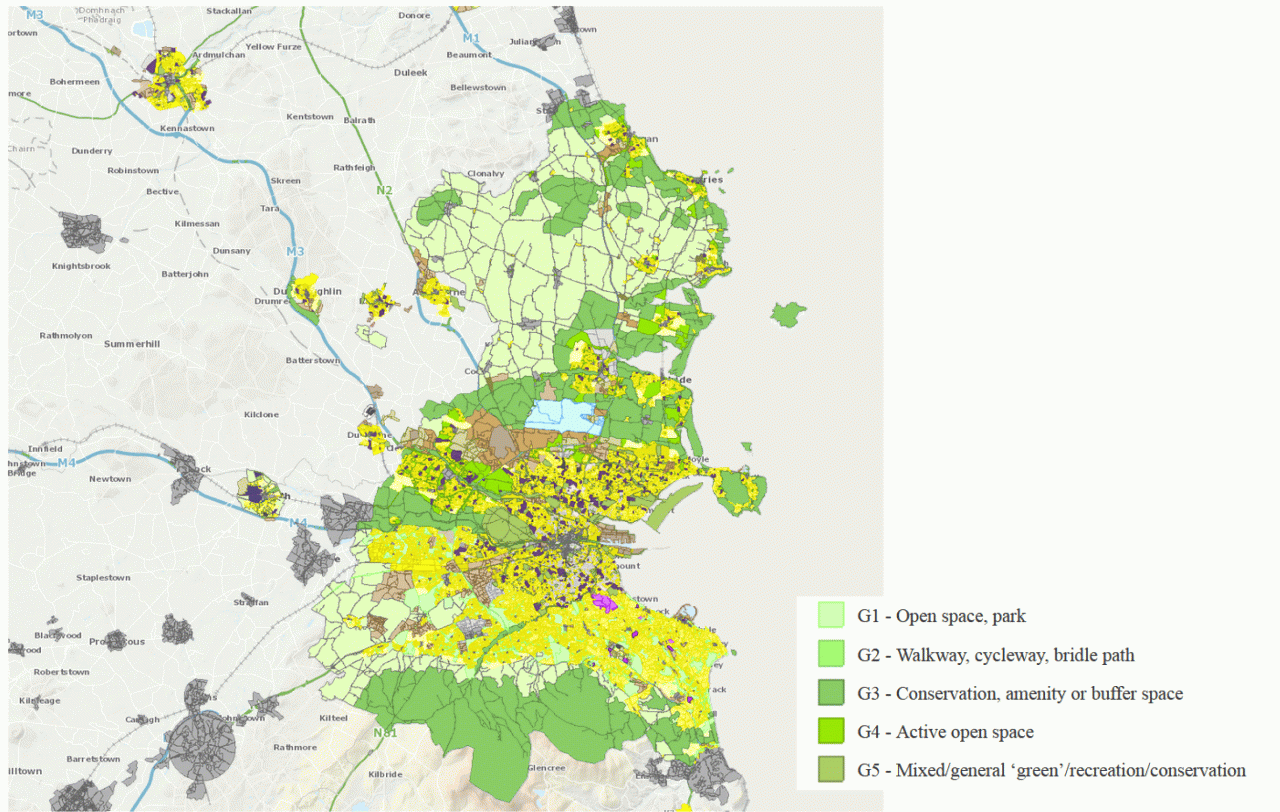Click the M1 motorway label
The height and width of the screenshot is (812, 1280).
click(471, 38)
